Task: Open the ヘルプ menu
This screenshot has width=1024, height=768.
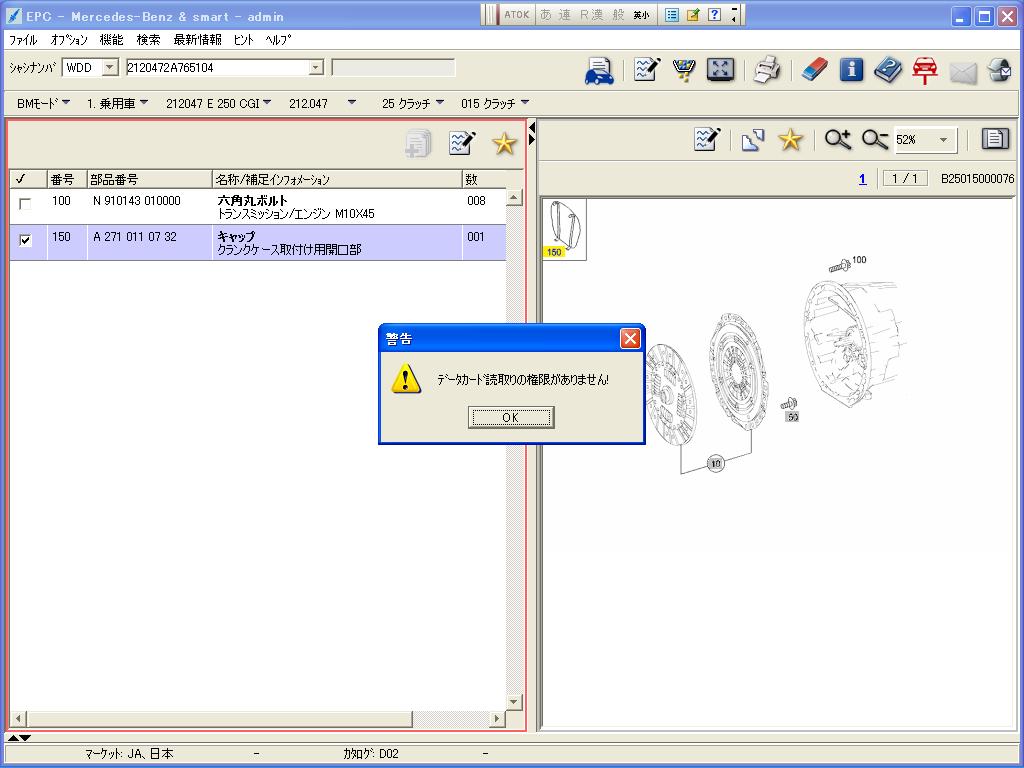Action: point(278,40)
